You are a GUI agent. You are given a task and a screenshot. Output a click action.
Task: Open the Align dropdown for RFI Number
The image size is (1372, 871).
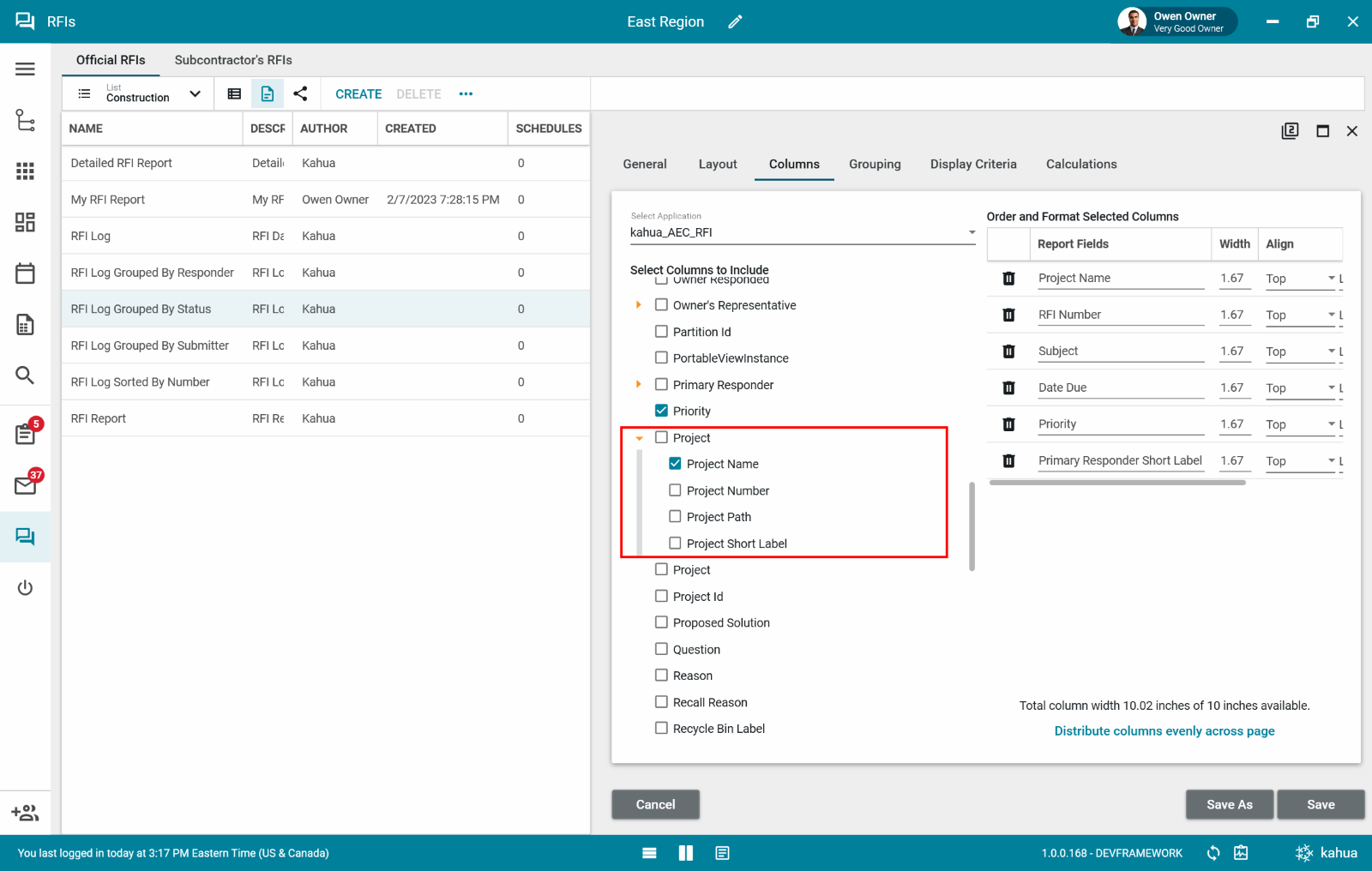pyautogui.click(x=1300, y=315)
